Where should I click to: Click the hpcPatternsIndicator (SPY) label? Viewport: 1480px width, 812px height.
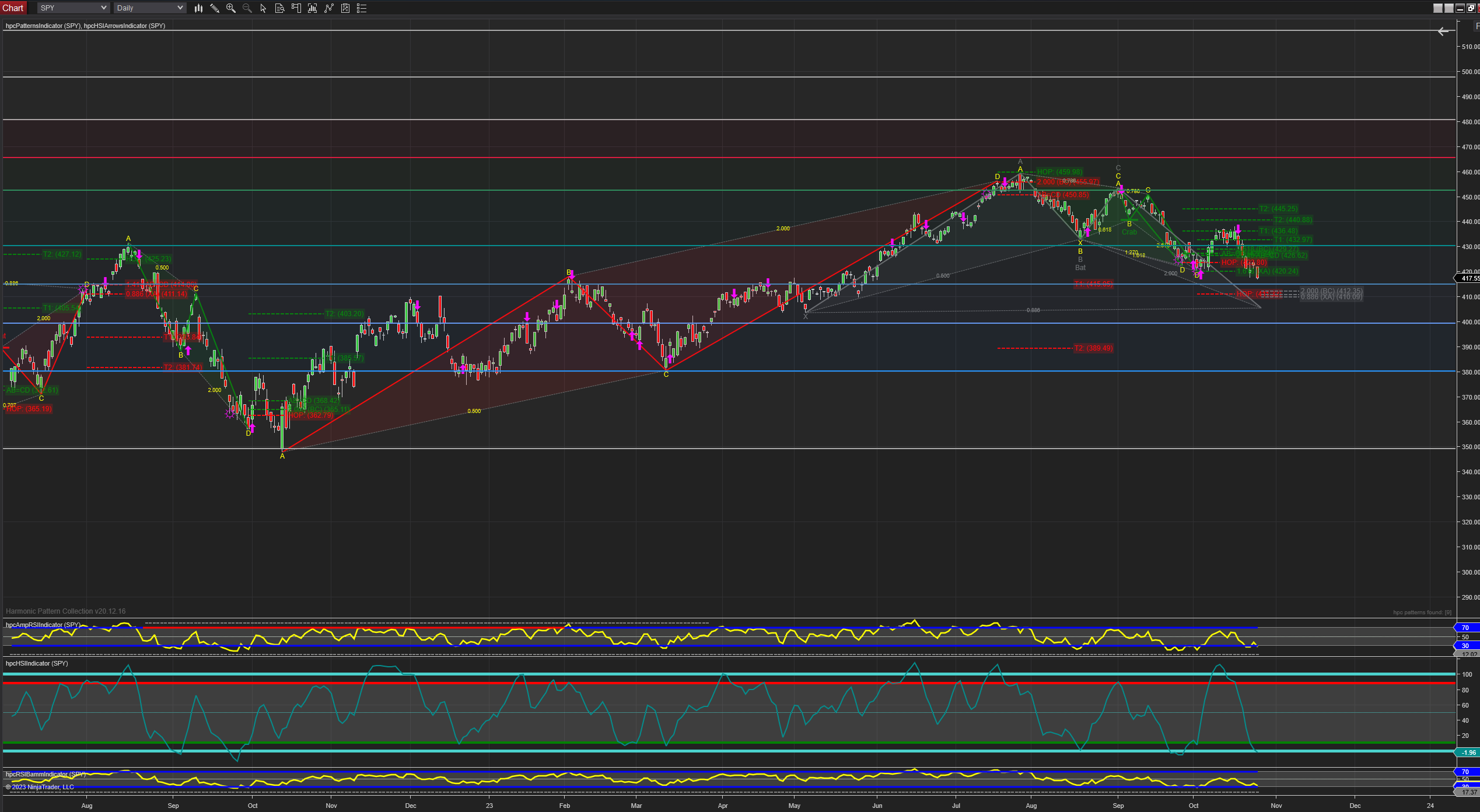[x=43, y=26]
